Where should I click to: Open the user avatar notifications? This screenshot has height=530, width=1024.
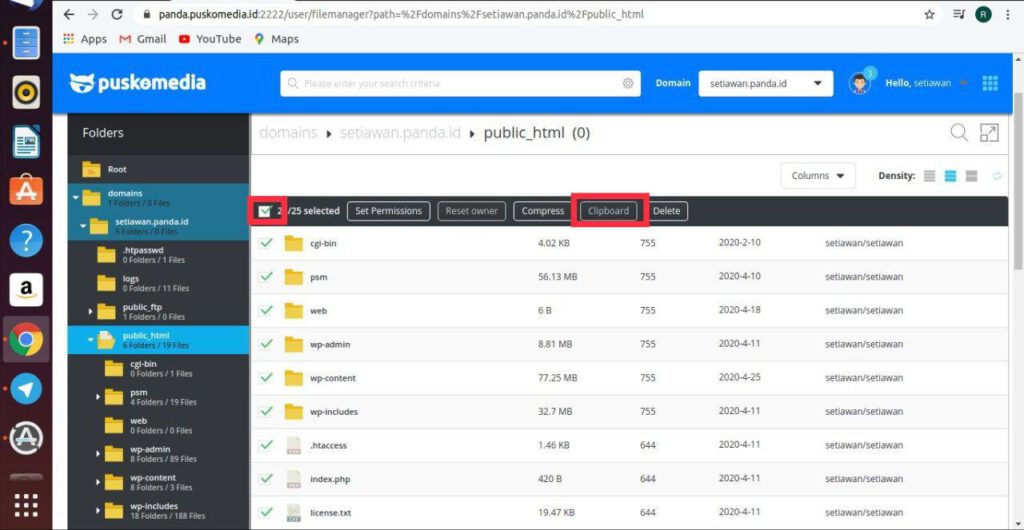pos(860,83)
